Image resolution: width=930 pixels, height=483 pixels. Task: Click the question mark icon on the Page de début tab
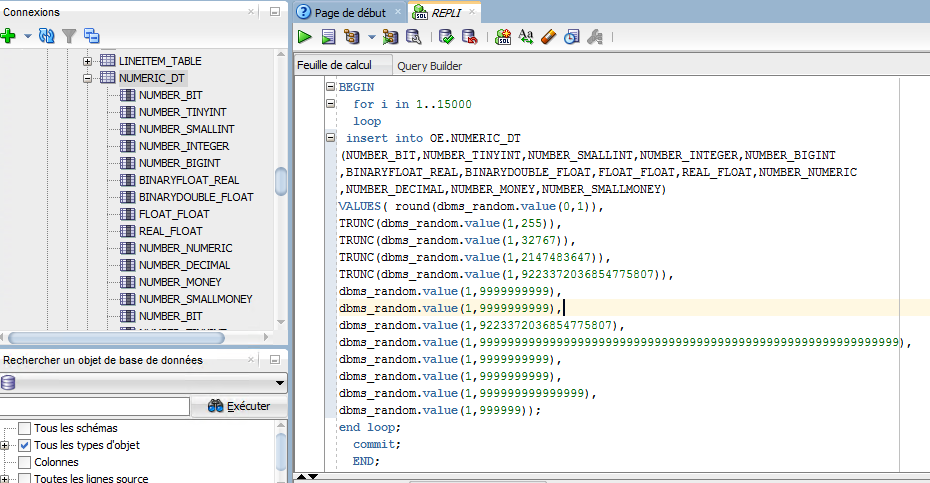[304, 12]
